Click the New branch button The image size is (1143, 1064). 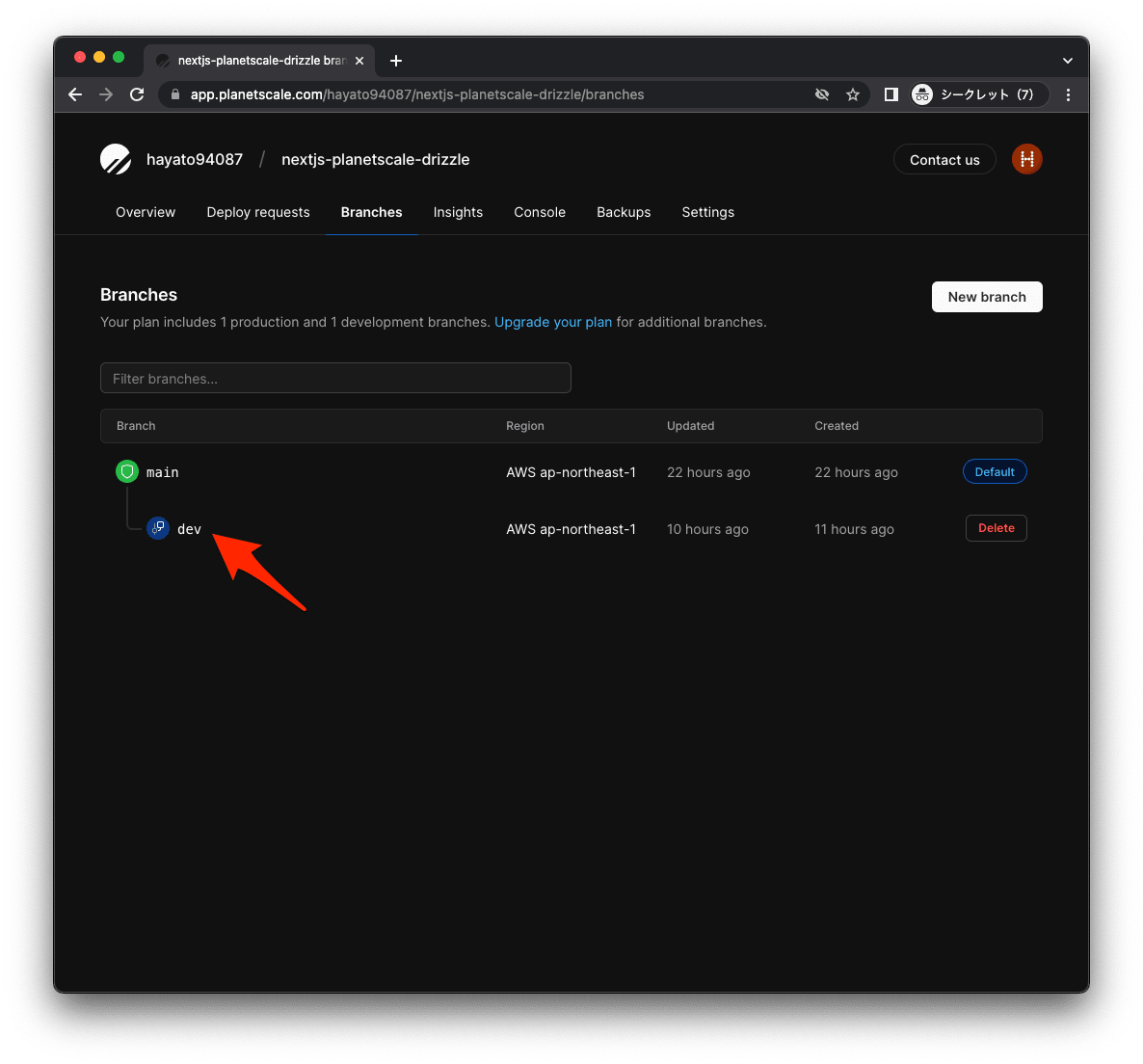click(986, 297)
